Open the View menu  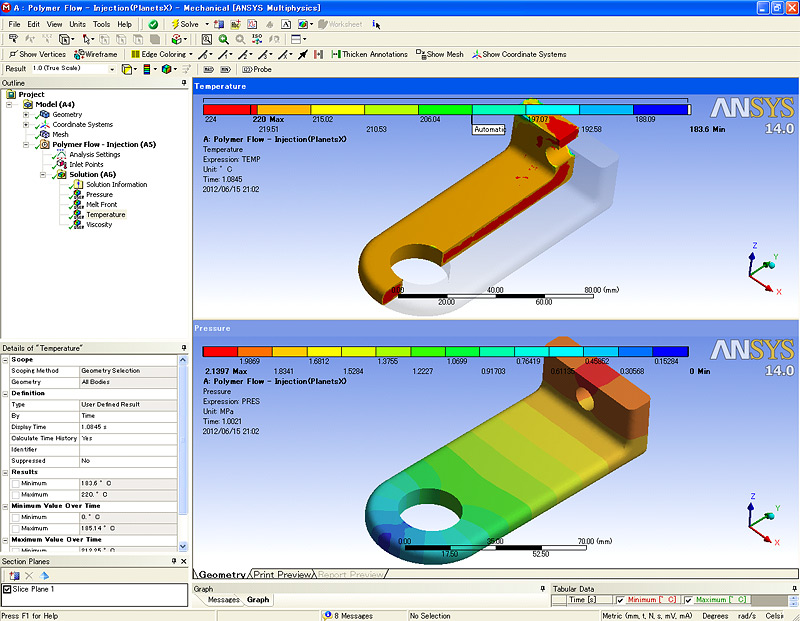tap(55, 24)
